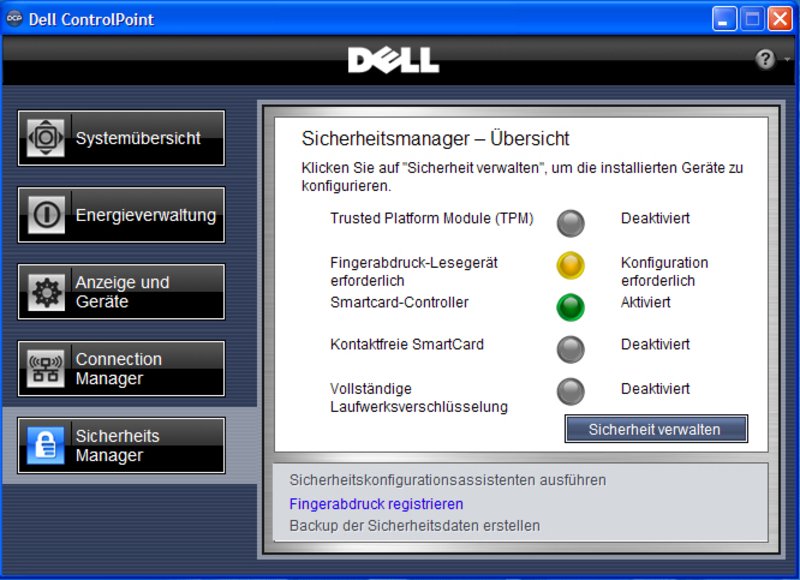Click the yellow fingerprint reader status light
The height and width of the screenshot is (580, 800).
570,265
